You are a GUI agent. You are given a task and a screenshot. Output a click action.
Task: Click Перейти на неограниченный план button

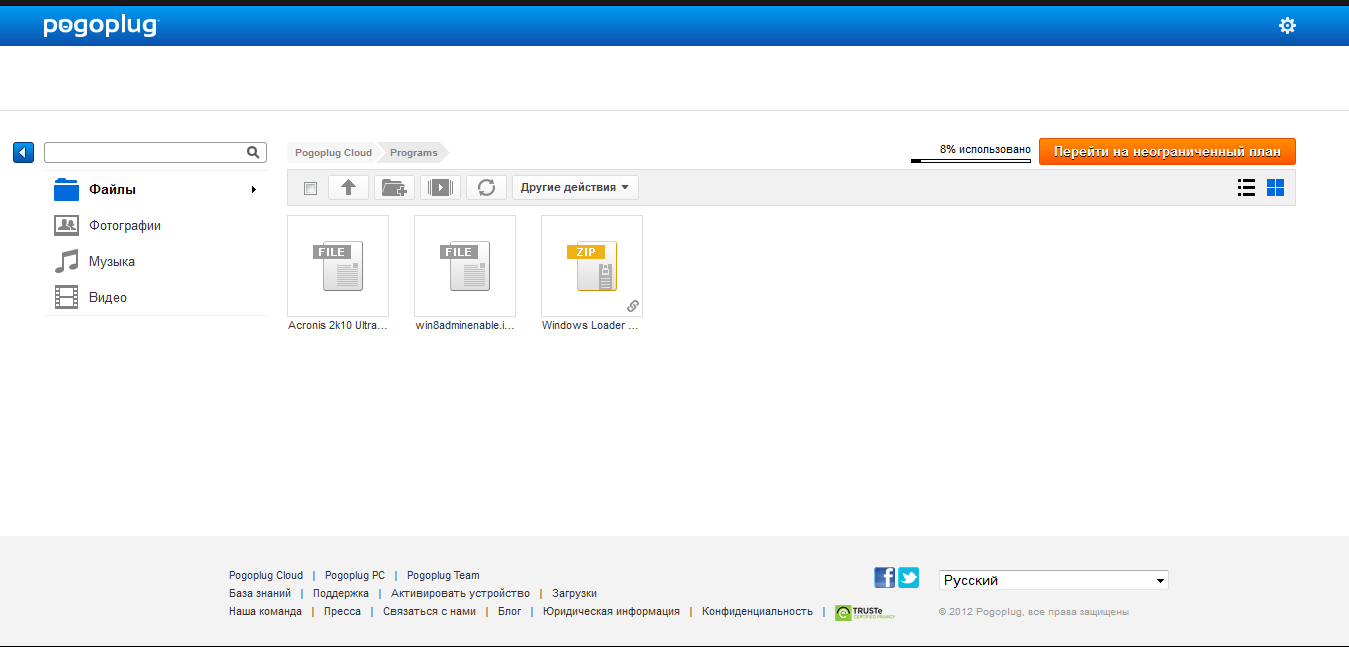click(x=1167, y=152)
